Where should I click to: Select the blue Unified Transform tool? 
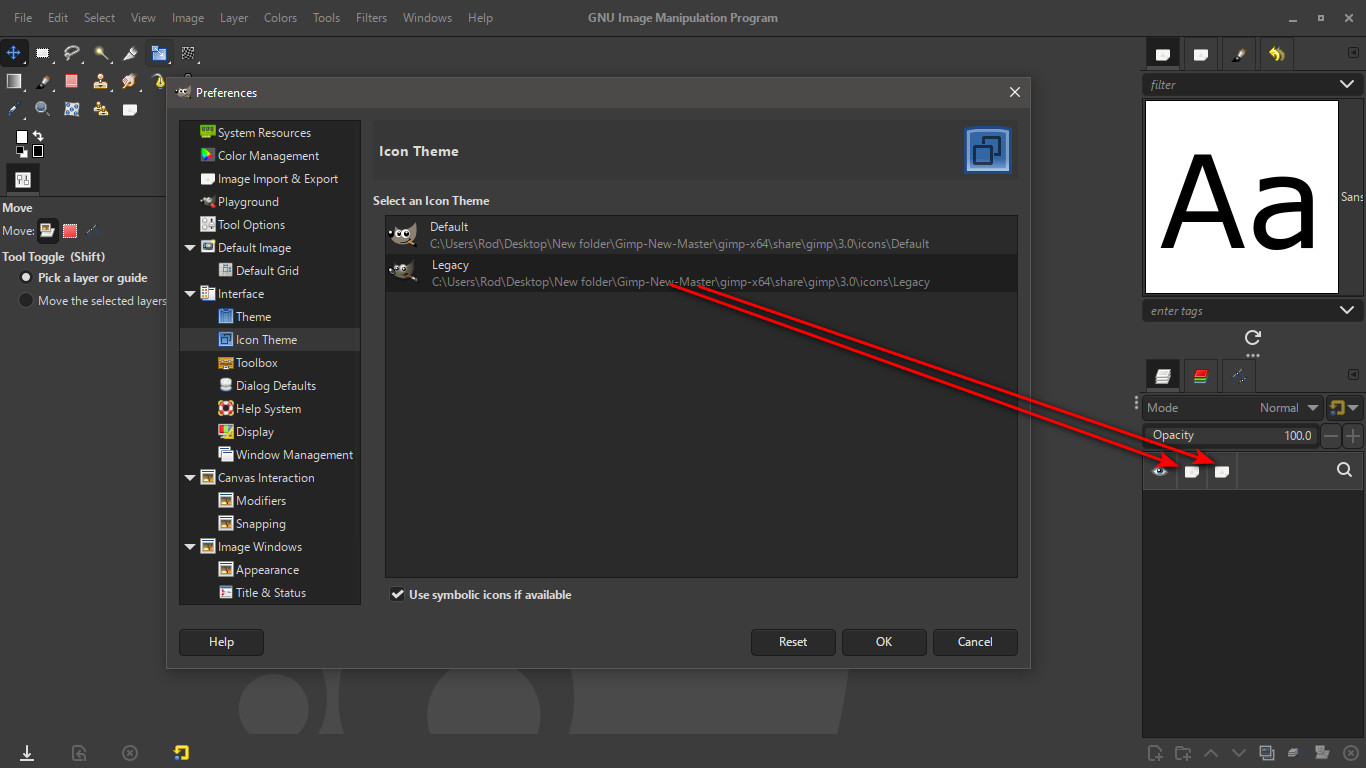(x=159, y=53)
